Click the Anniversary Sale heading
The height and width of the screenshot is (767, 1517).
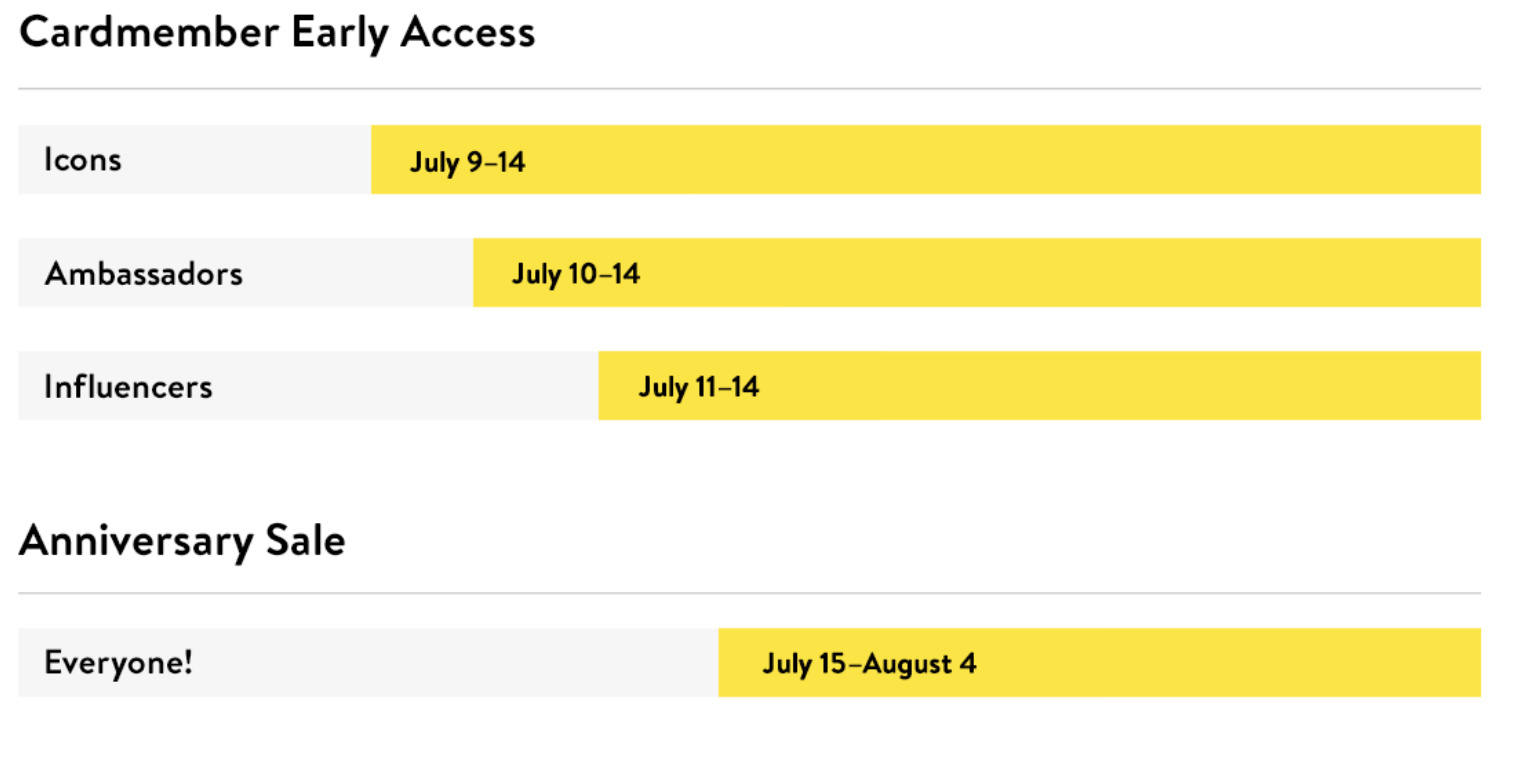click(x=182, y=541)
